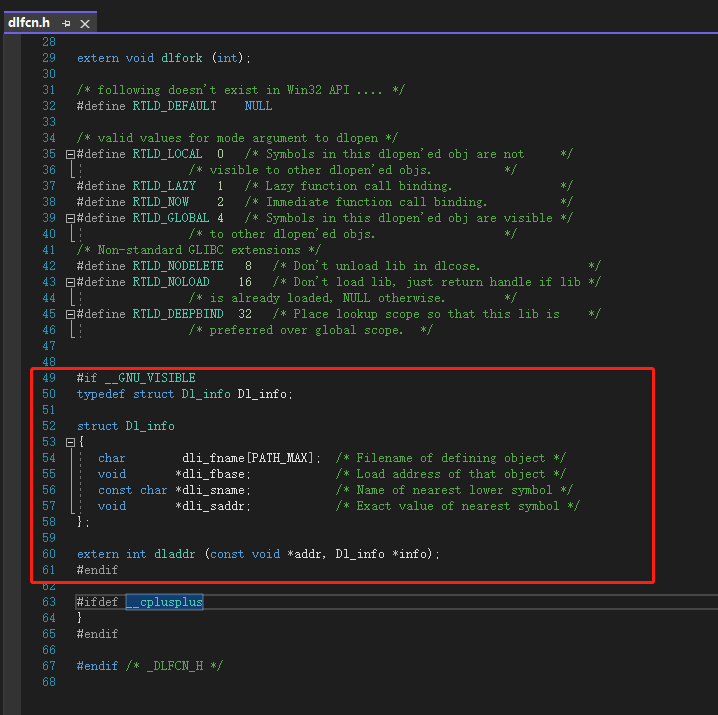Click the #endif on line 61
The image size is (718, 715).
click(x=97, y=570)
